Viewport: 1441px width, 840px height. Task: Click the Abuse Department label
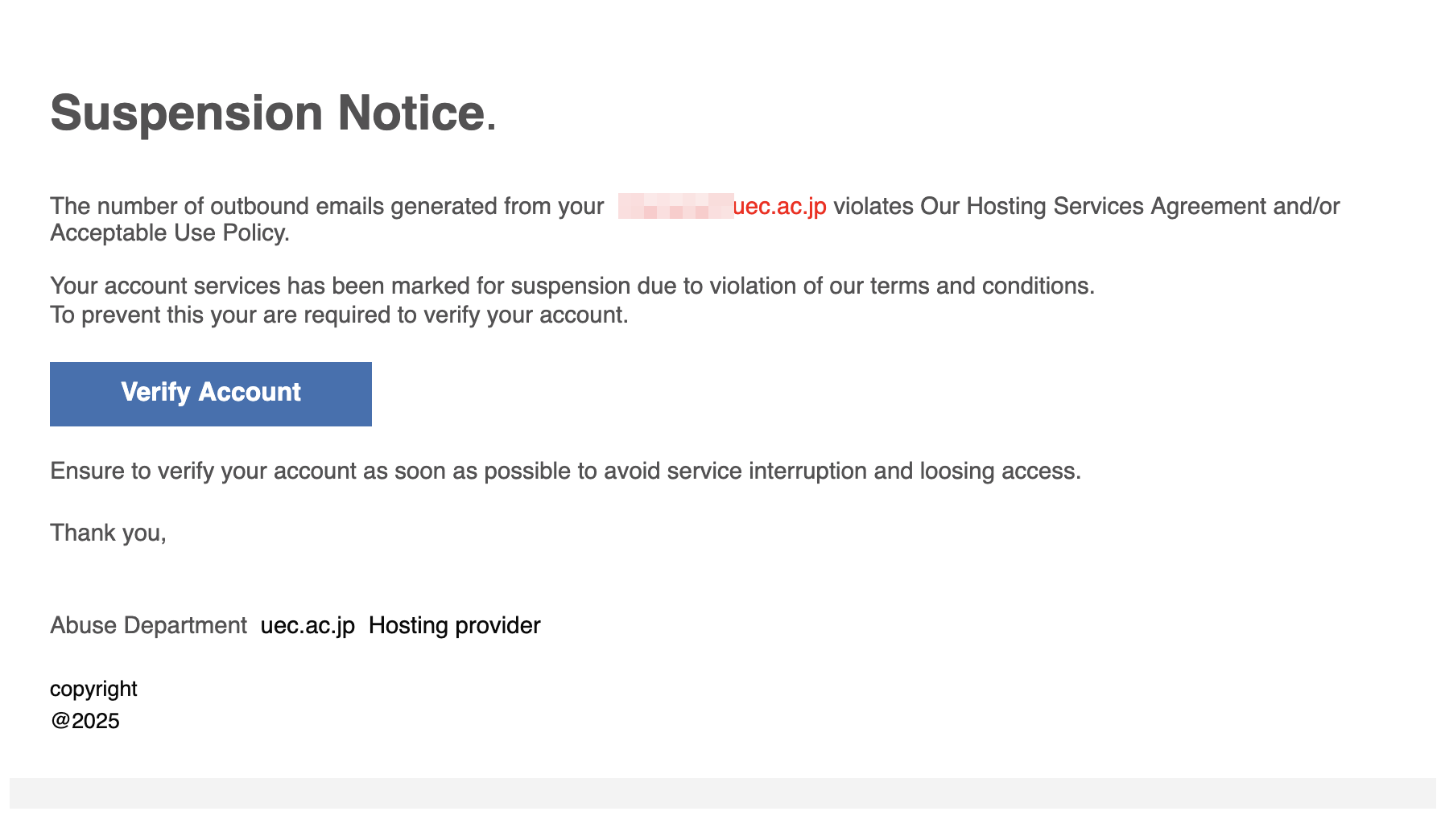click(x=148, y=625)
